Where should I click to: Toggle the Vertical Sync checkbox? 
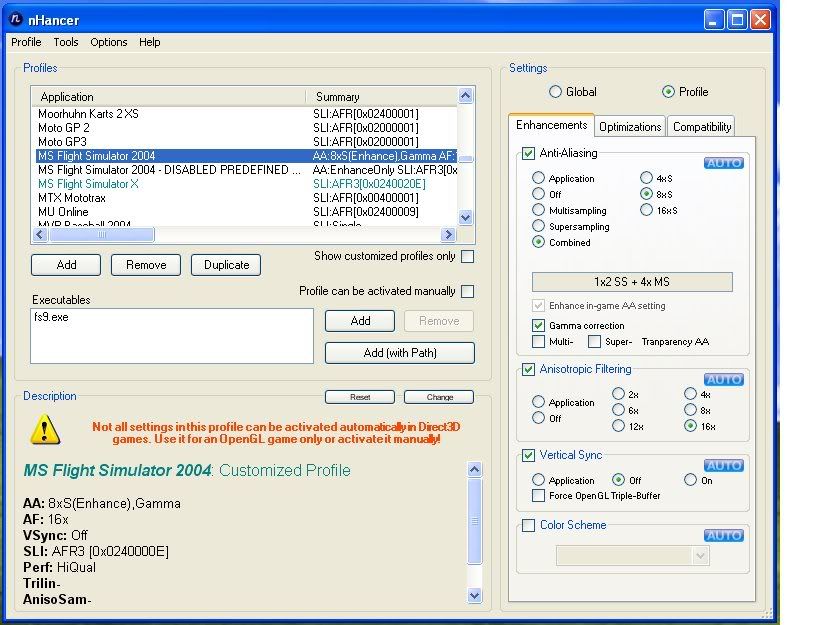tap(528, 455)
